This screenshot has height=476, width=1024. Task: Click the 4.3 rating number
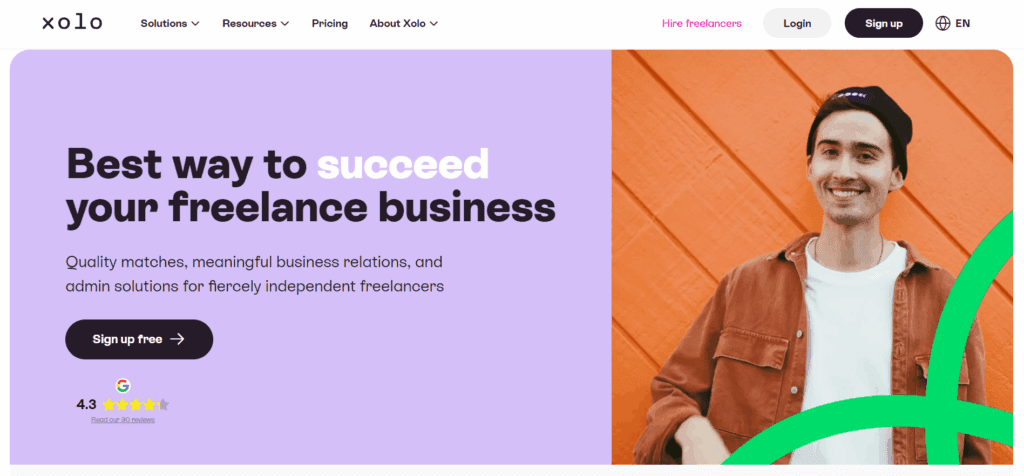pyautogui.click(x=86, y=405)
